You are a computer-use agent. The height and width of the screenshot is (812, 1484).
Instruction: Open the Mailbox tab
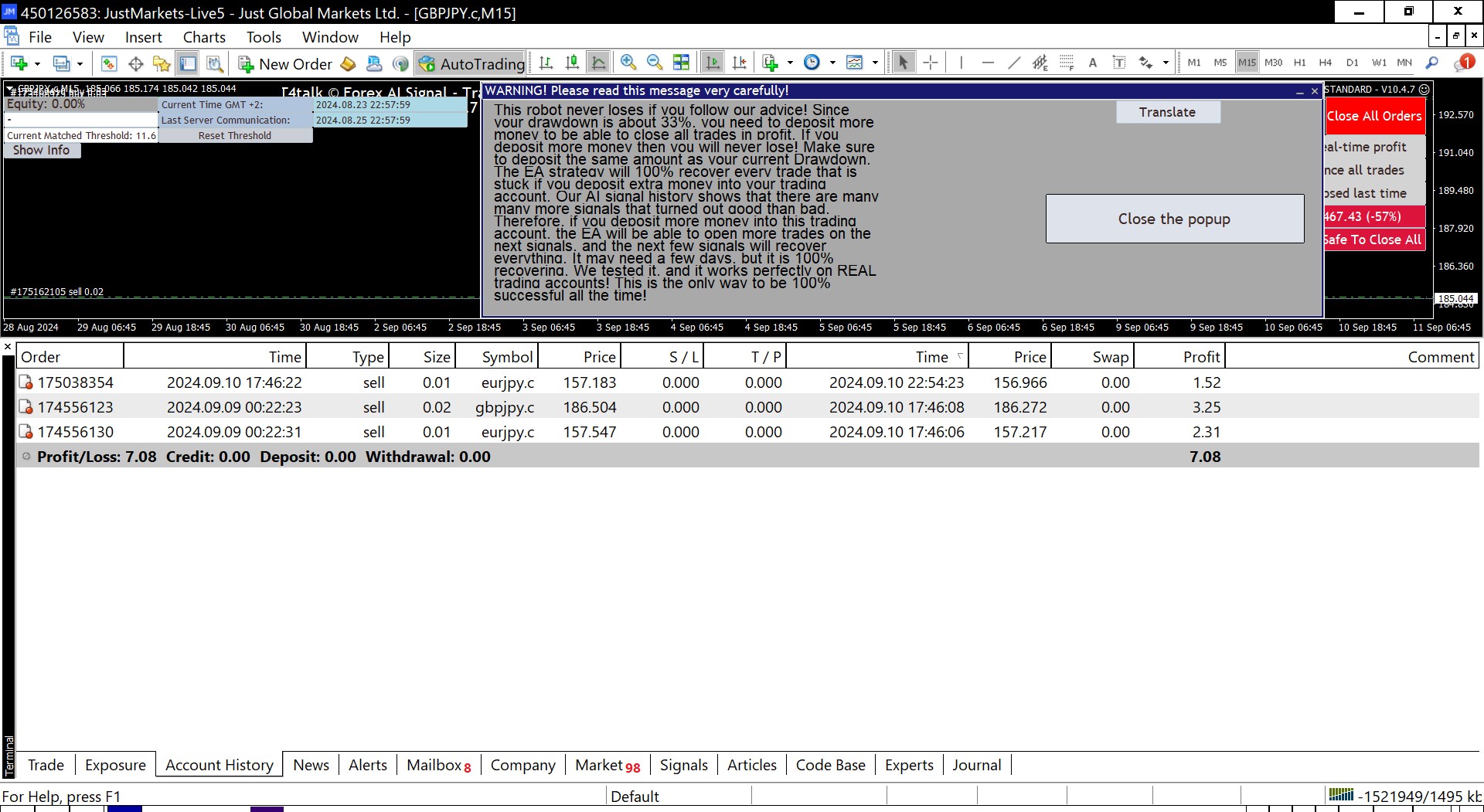438,765
